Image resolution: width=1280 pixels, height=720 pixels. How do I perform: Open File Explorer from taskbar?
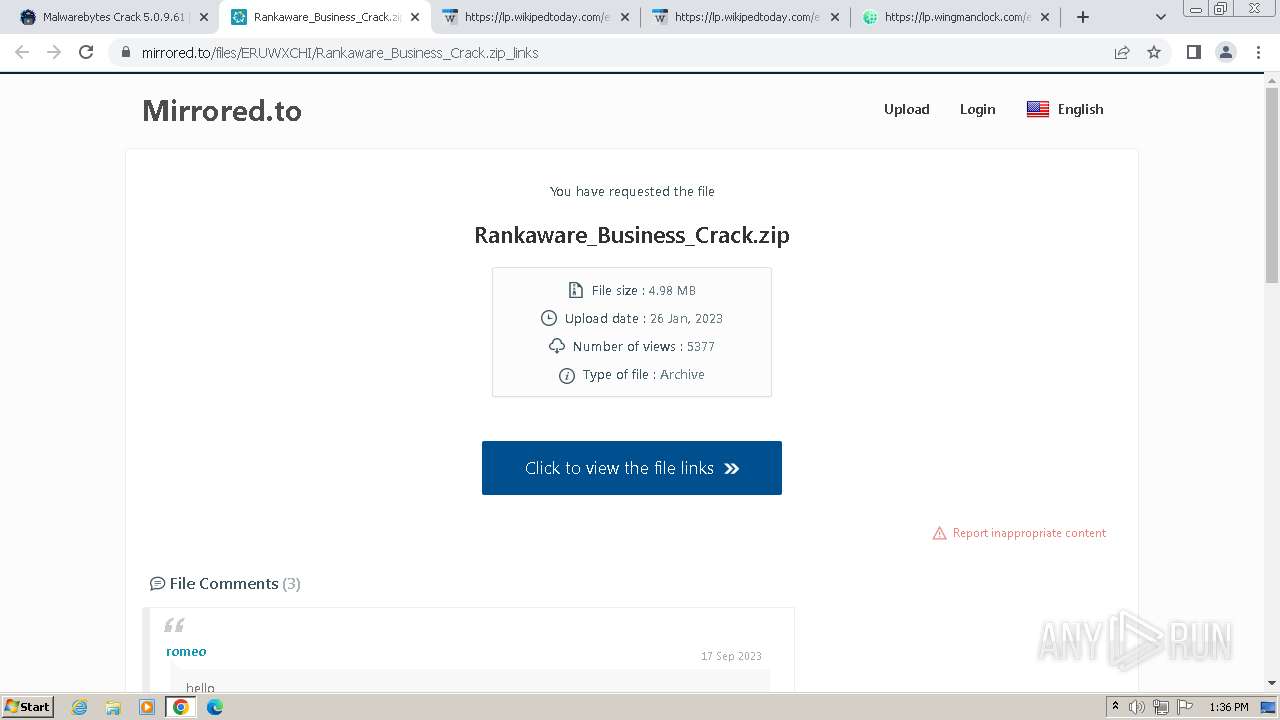pos(113,707)
